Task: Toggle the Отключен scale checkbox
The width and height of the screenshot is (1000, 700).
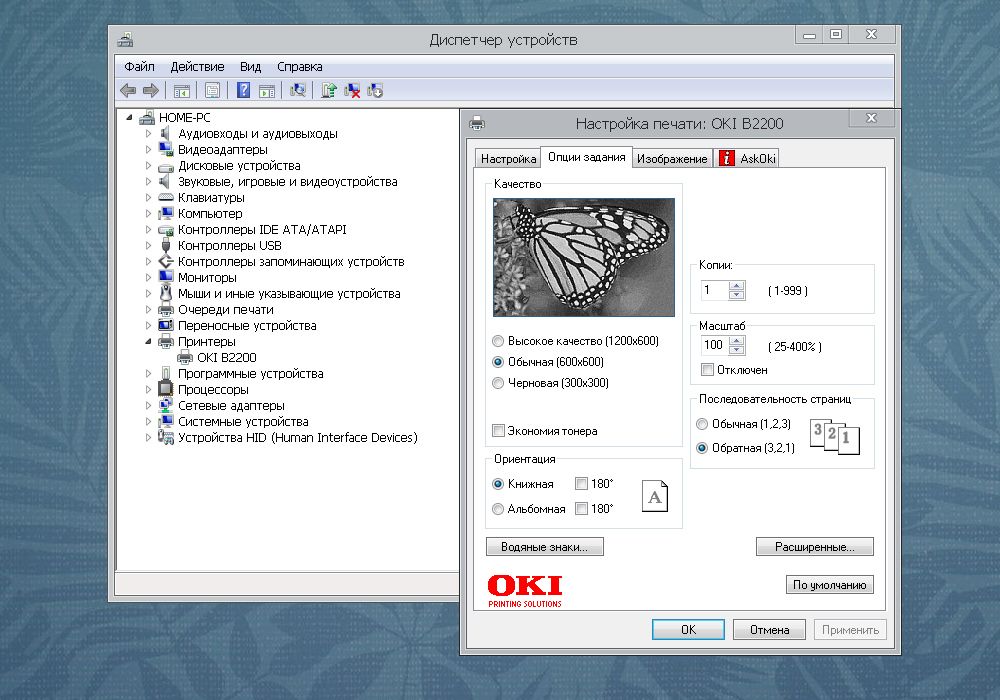Action: point(707,370)
